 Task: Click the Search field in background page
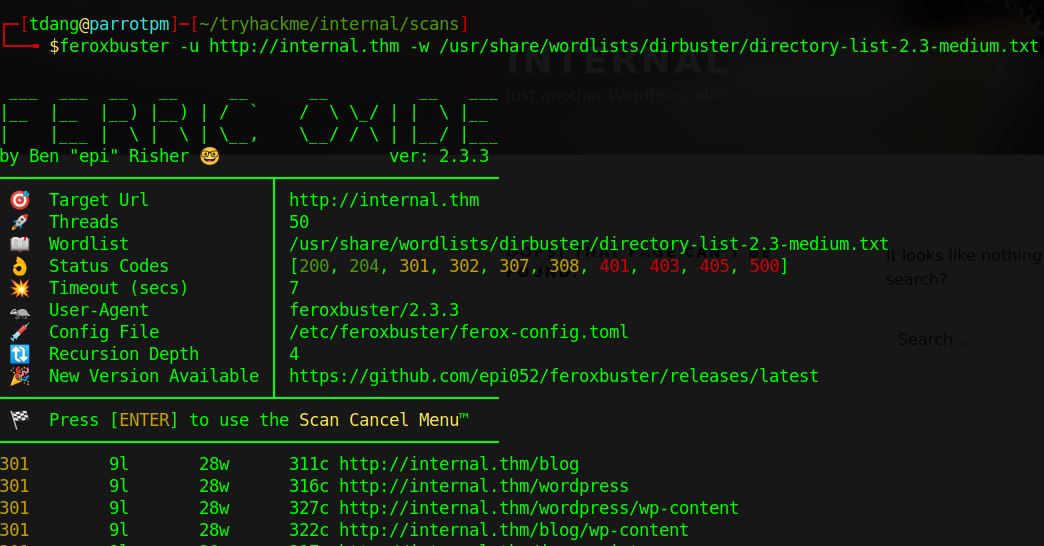tap(964, 340)
